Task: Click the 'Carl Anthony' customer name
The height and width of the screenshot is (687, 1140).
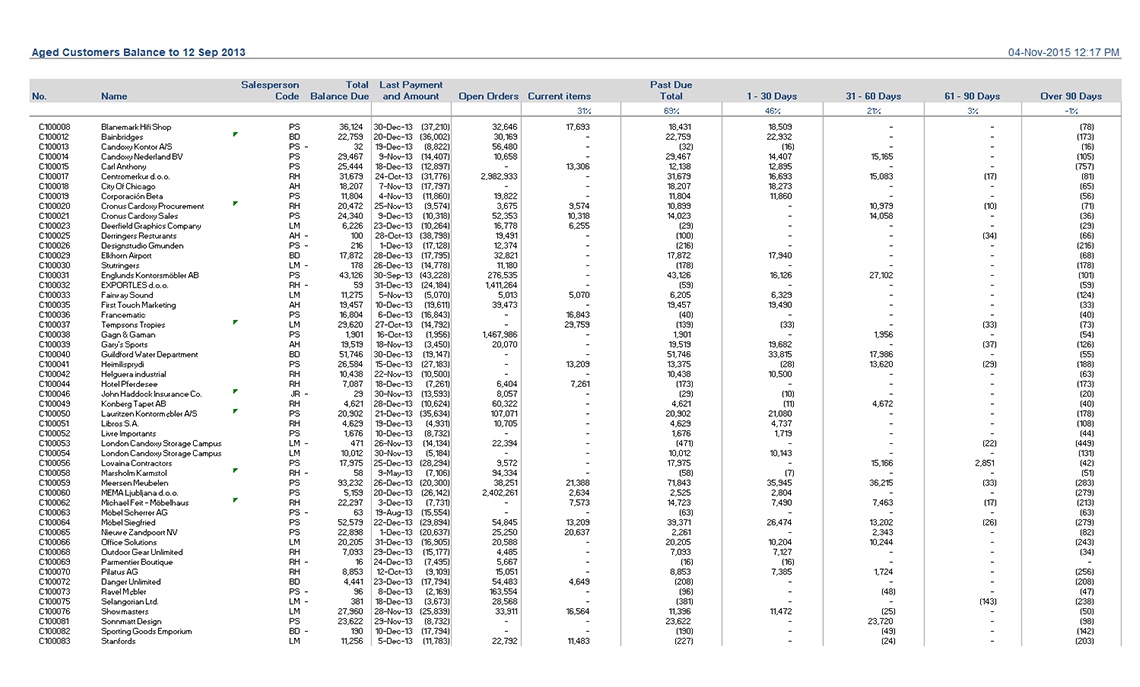Action: (x=124, y=166)
